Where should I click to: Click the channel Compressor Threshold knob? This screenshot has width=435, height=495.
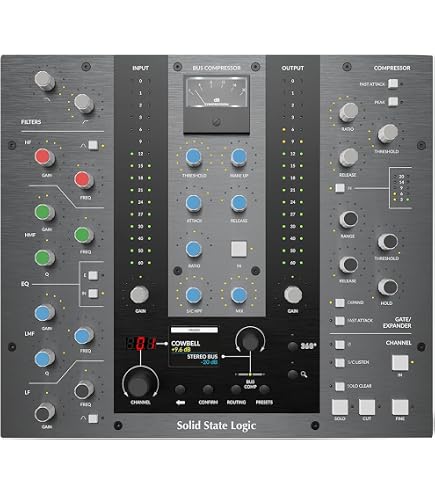click(x=388, y=133)
